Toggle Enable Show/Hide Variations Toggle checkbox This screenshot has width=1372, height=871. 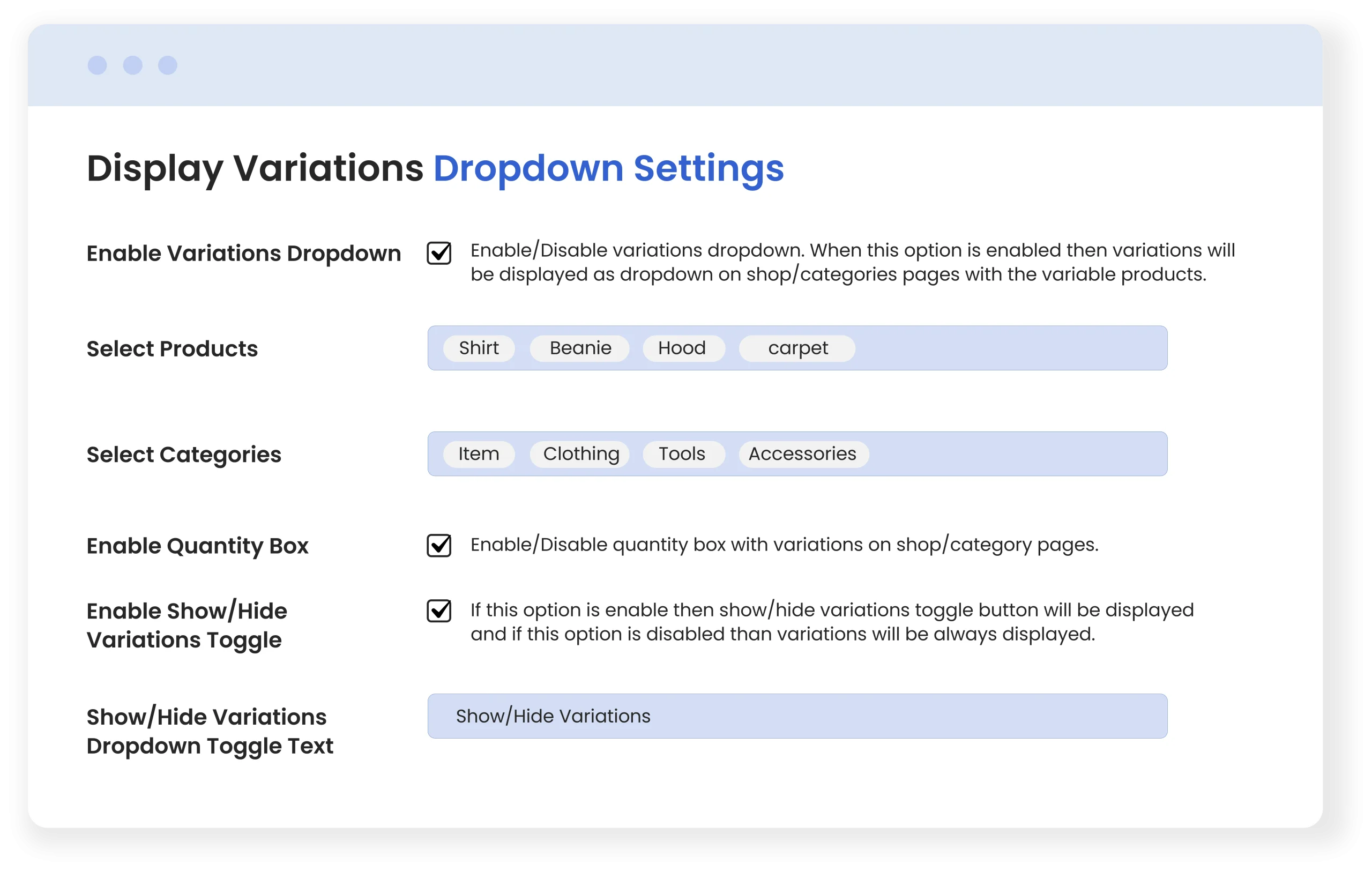point(439,611)
